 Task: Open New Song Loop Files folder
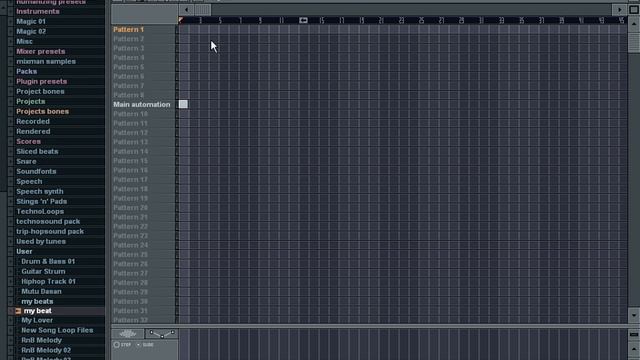click(x=57, y=330)
